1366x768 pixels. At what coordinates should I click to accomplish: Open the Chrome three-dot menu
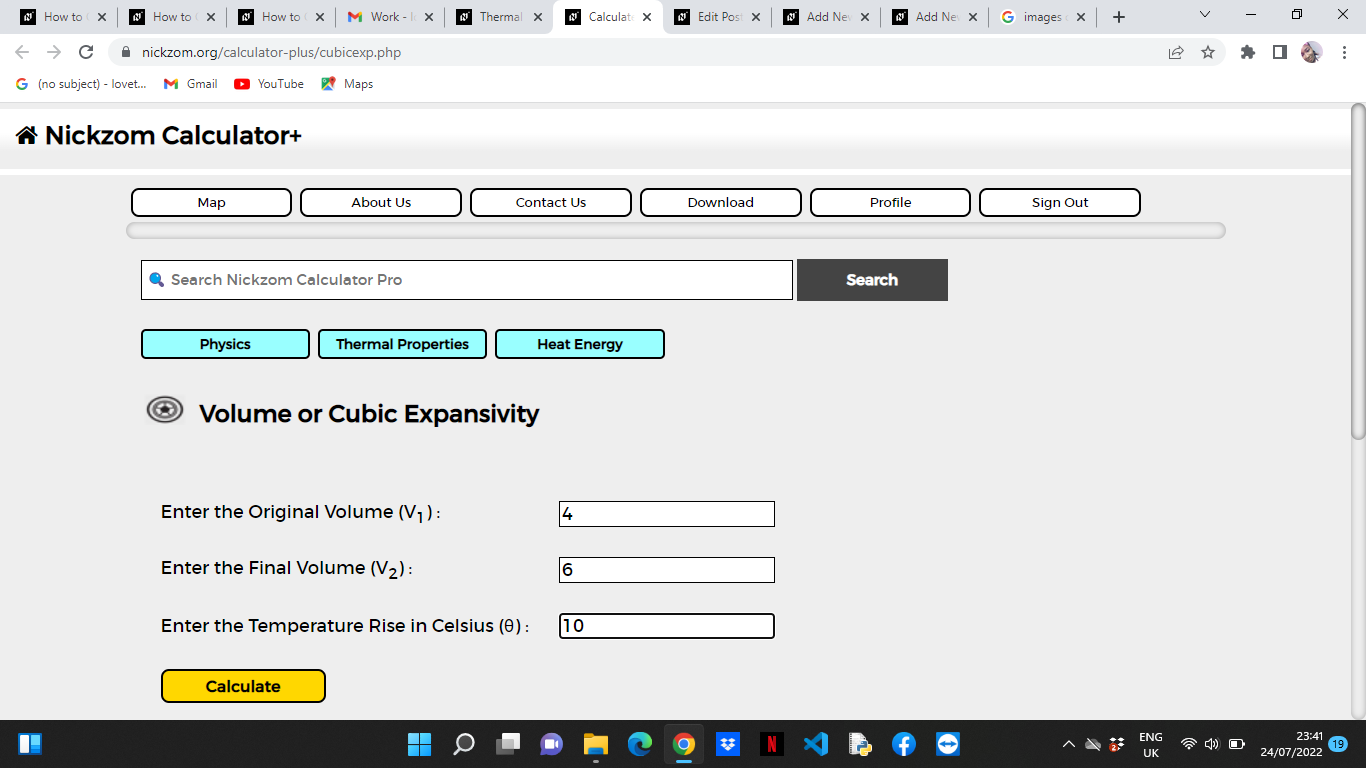[1344, 52]
